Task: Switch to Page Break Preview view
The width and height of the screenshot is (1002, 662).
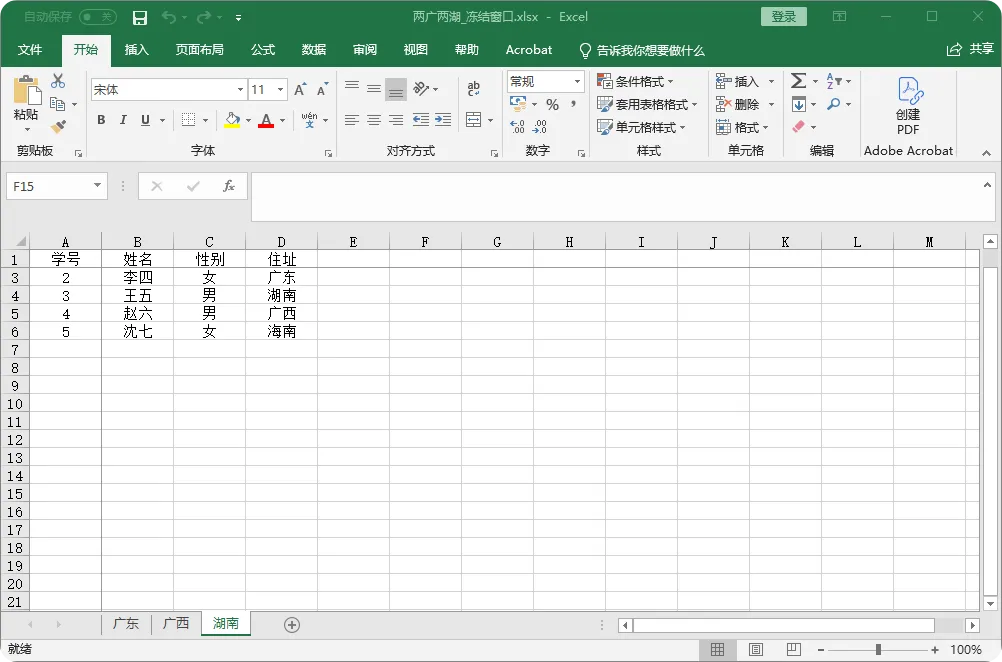Action: pyautogui.click(x=794, y=650)
